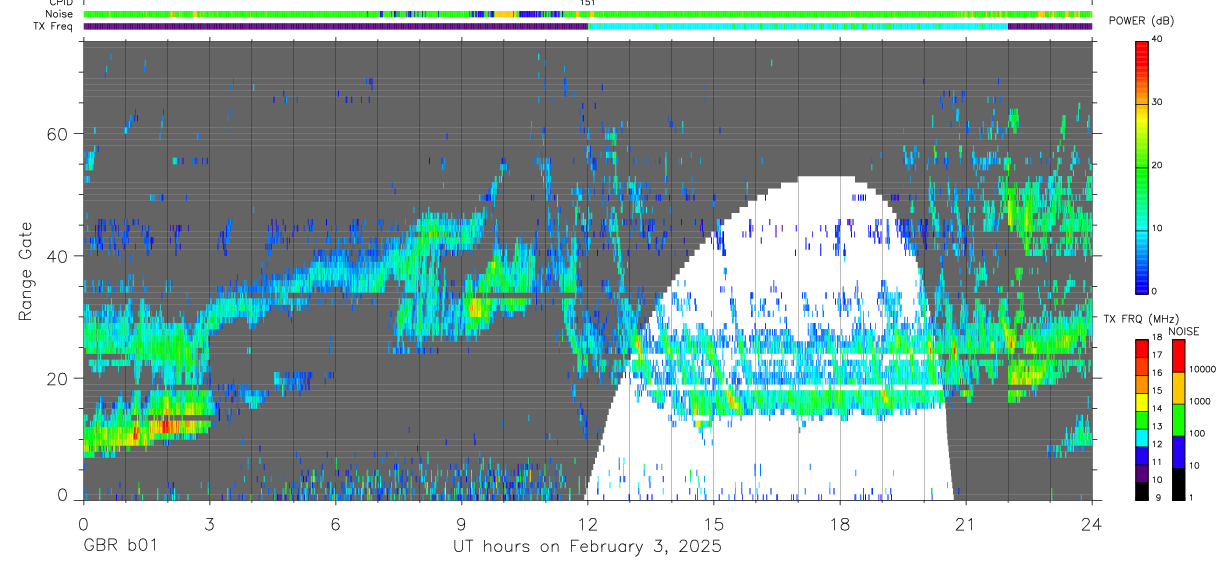Click the 17 label on TX FRQ legend

(x=1158, y=355)
